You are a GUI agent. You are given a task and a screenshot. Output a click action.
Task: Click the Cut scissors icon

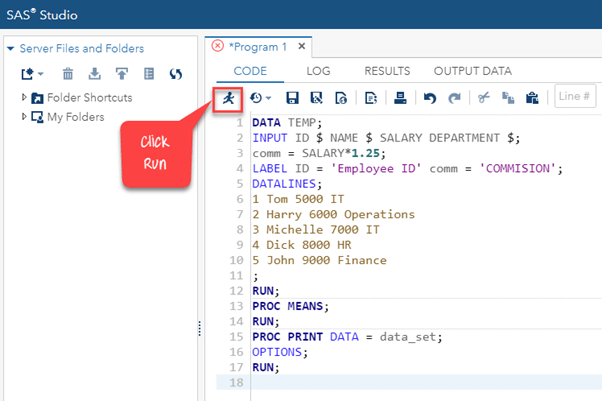pyautogui.click(x=485, y=98)
